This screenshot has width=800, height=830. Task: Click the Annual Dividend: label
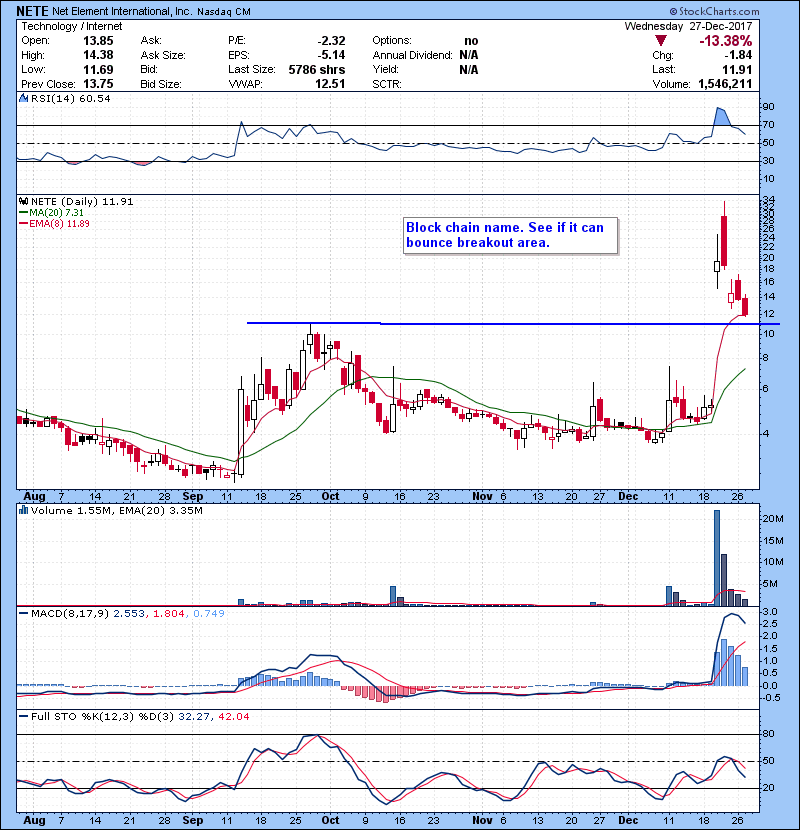[412, 55]
